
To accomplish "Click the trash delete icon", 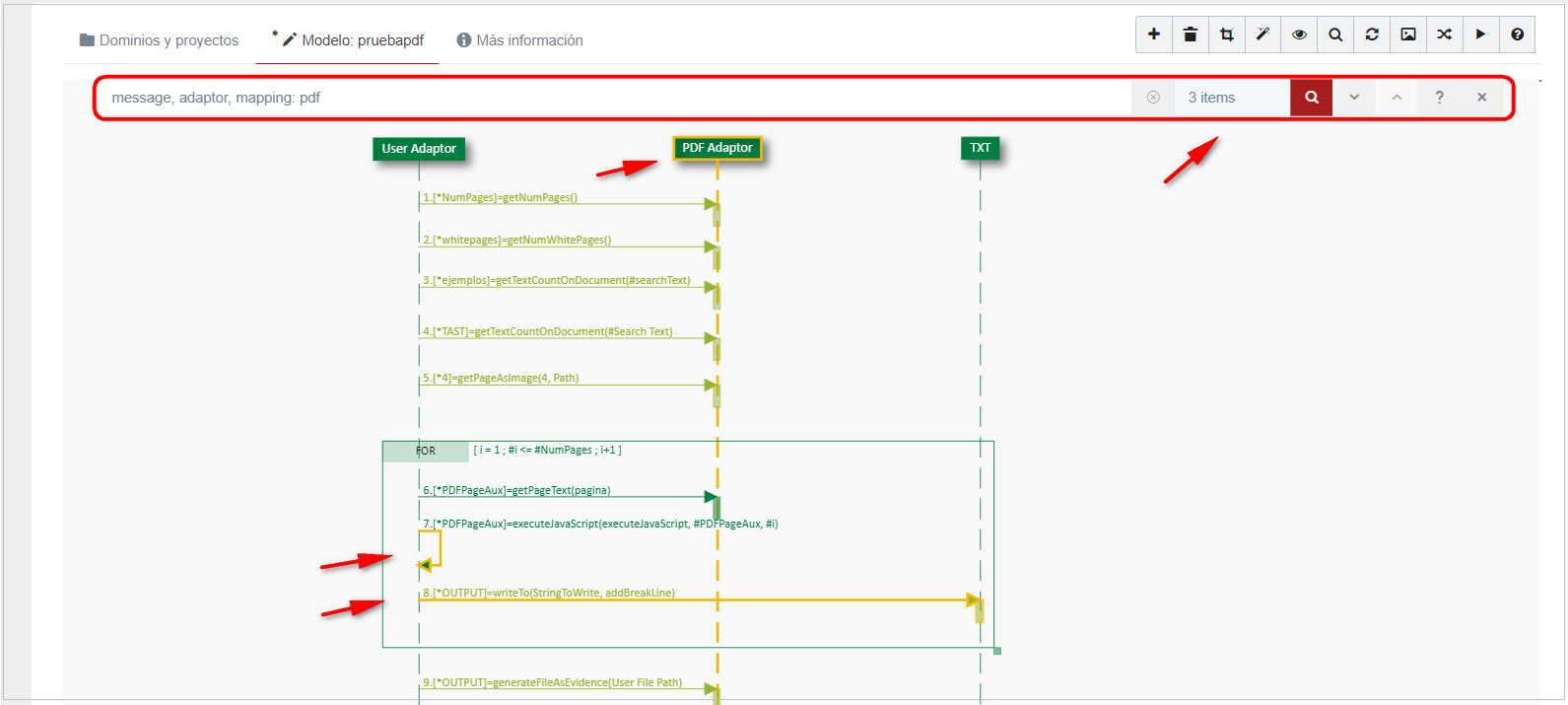I will coord(1191,35).
